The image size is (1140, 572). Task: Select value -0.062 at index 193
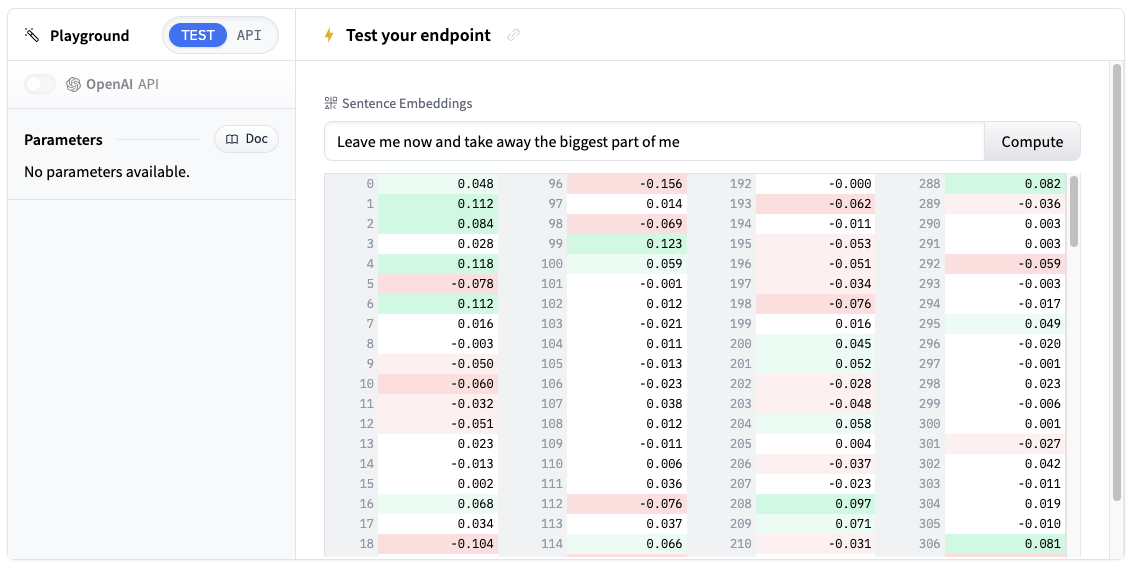tap(816, 204)
